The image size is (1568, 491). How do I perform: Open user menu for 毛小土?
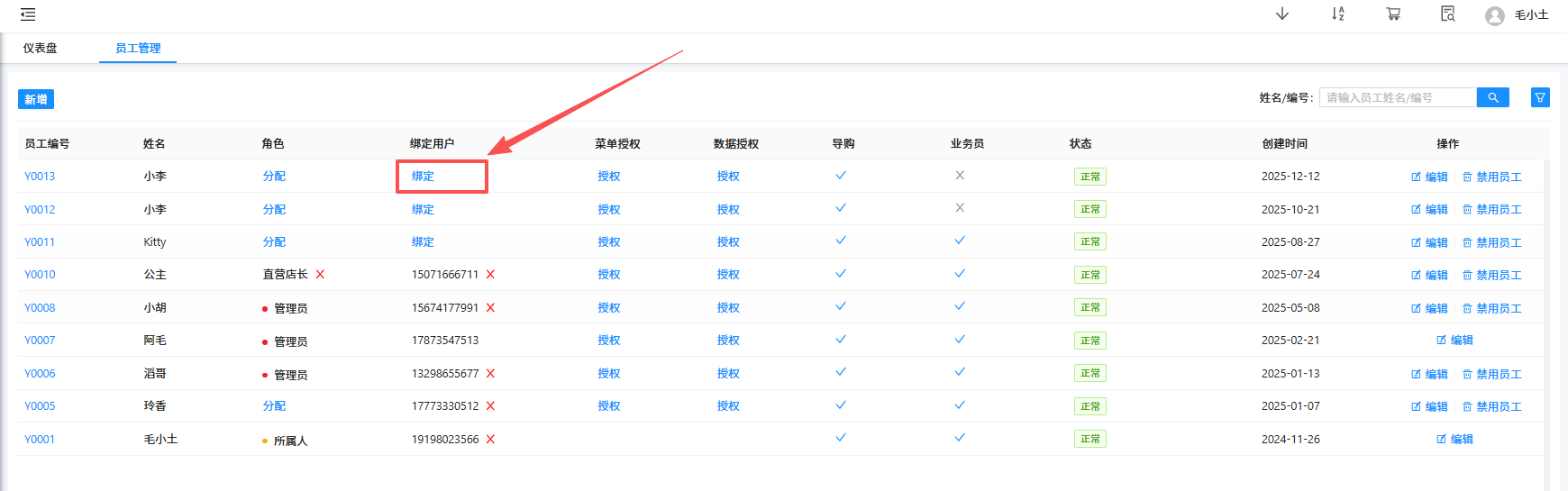tap(1518, 15)
